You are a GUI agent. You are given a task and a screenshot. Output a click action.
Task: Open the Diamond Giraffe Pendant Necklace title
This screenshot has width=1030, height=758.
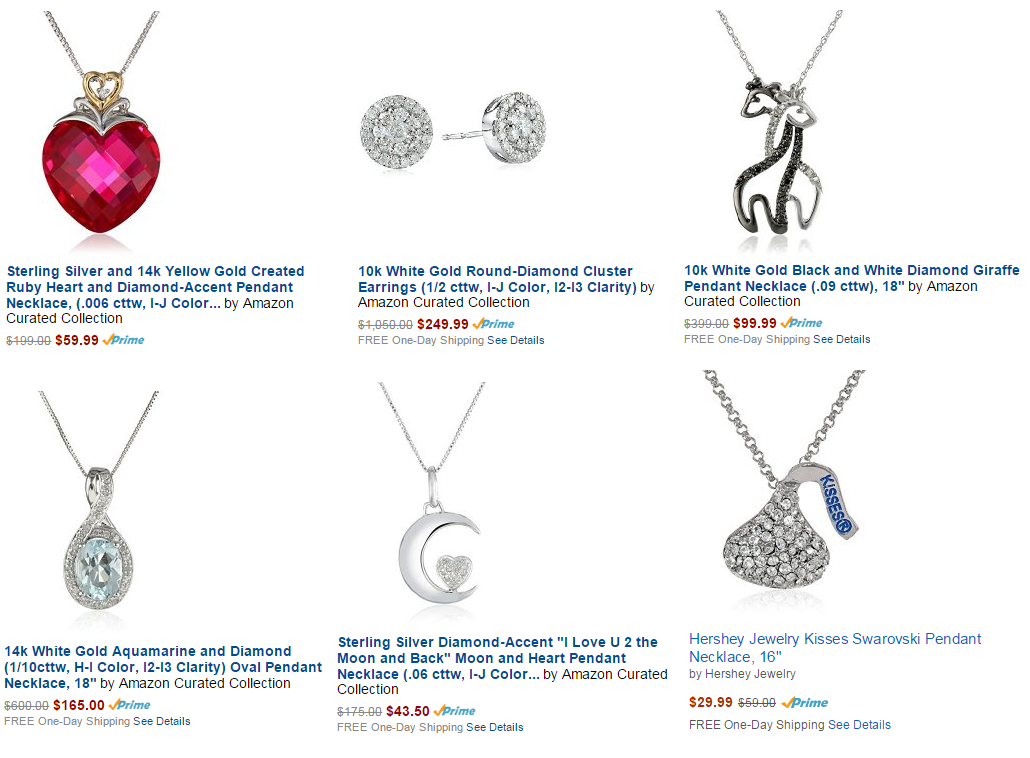pyautogui.click(x=851, y=278)
